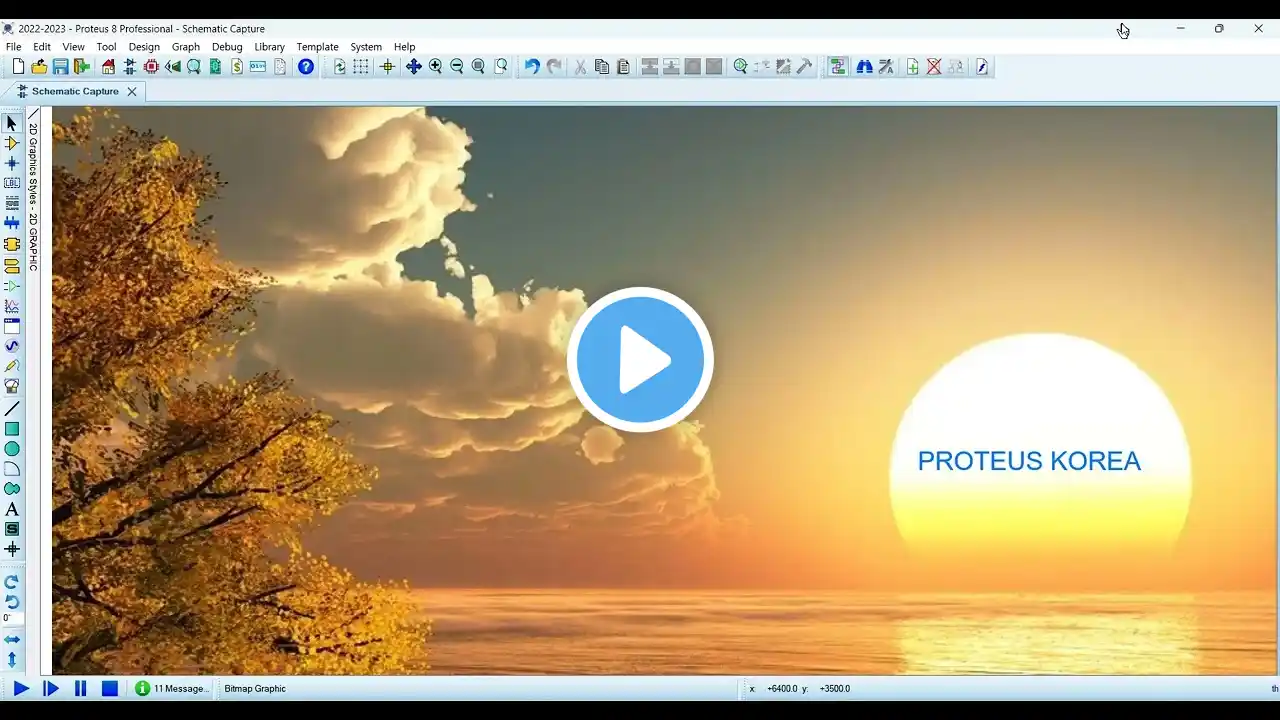
Task: Click the rotation angle field showing 0°
Action: [x=11, y=619]
